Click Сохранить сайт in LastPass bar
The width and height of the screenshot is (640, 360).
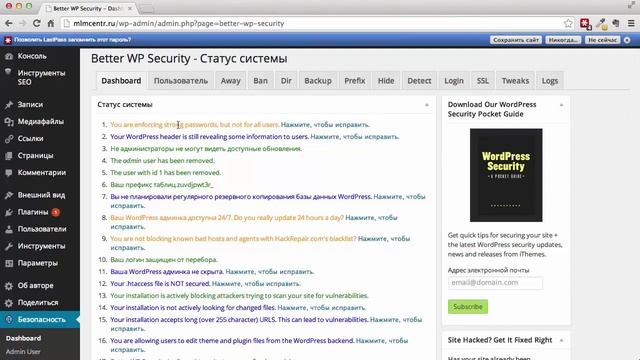pyautogui.click(x=516, y=40)
